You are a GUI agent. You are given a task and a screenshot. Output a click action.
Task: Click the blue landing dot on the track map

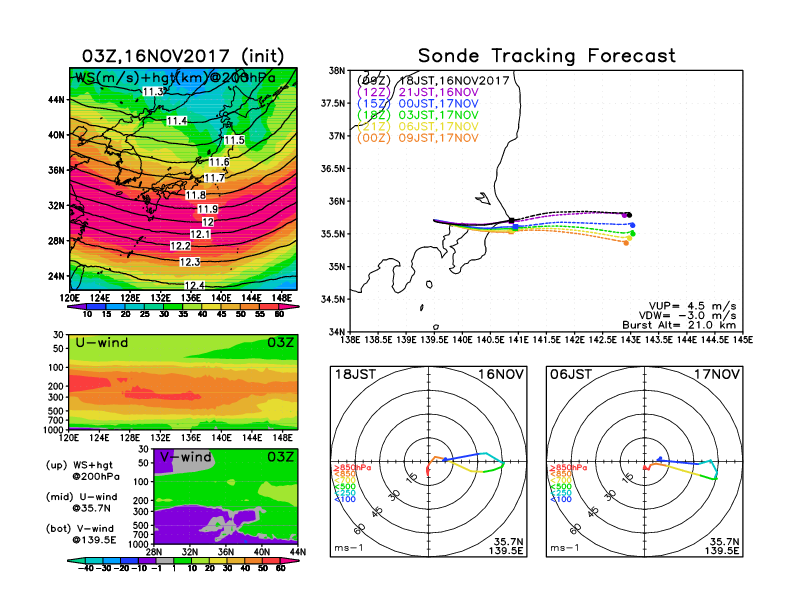[x=632, y=225]
